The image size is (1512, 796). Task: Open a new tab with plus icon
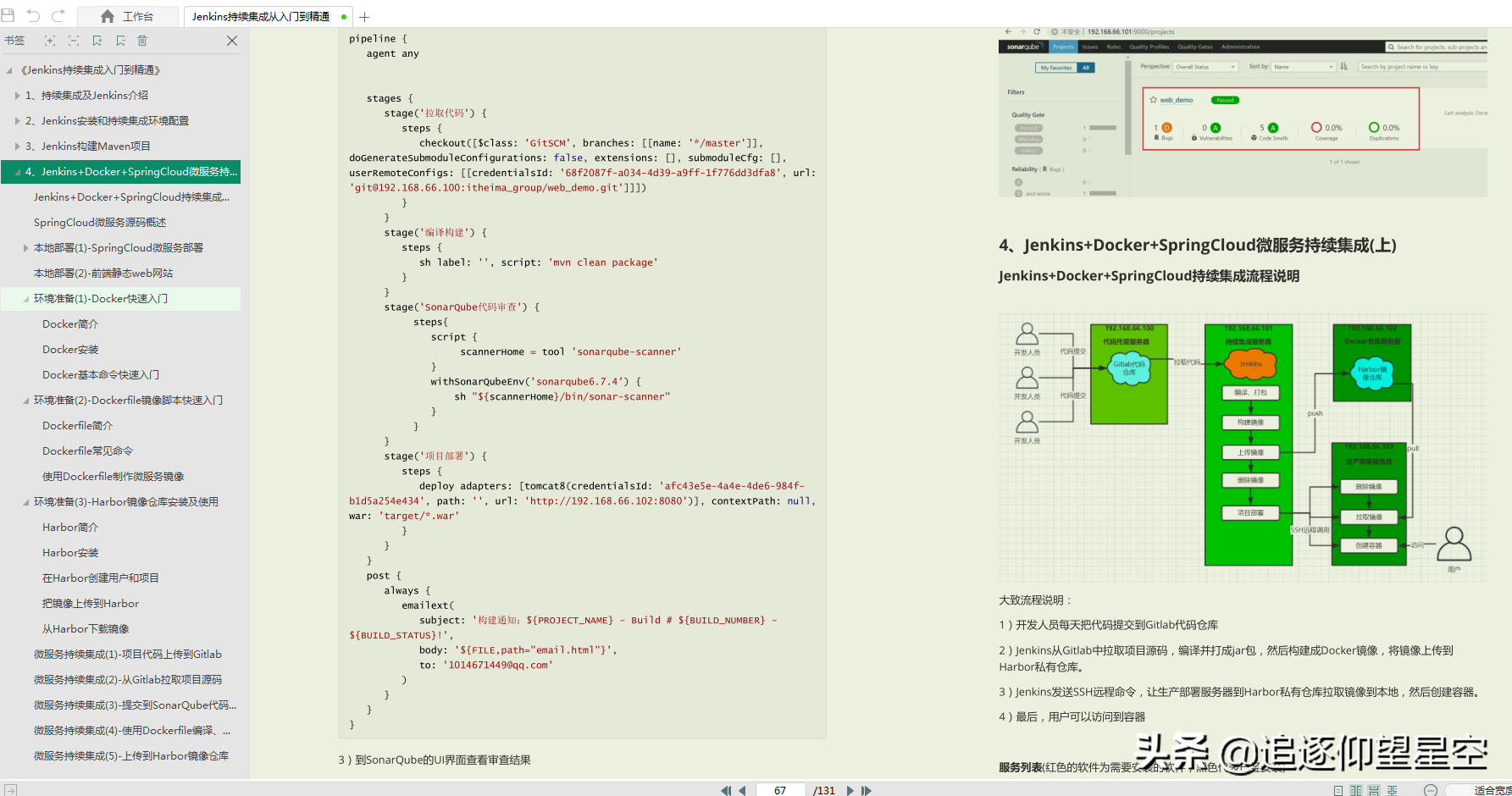(364, 16)
